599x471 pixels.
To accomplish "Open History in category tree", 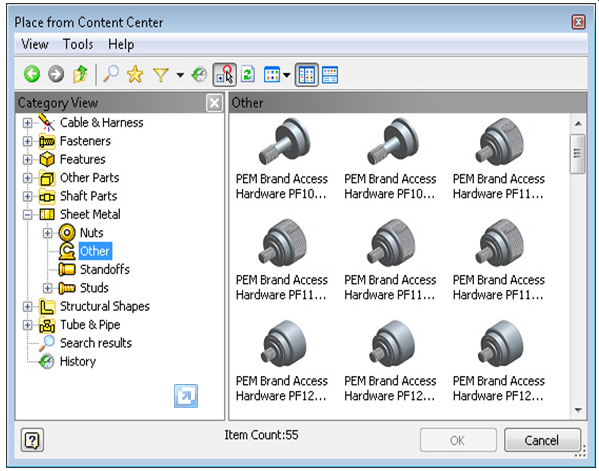I will point(78,361).
